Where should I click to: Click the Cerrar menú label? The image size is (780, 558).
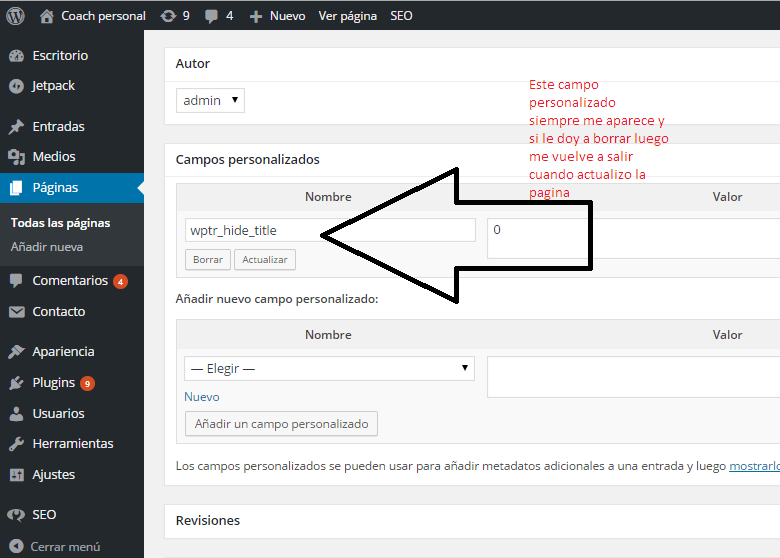(65, 547)
